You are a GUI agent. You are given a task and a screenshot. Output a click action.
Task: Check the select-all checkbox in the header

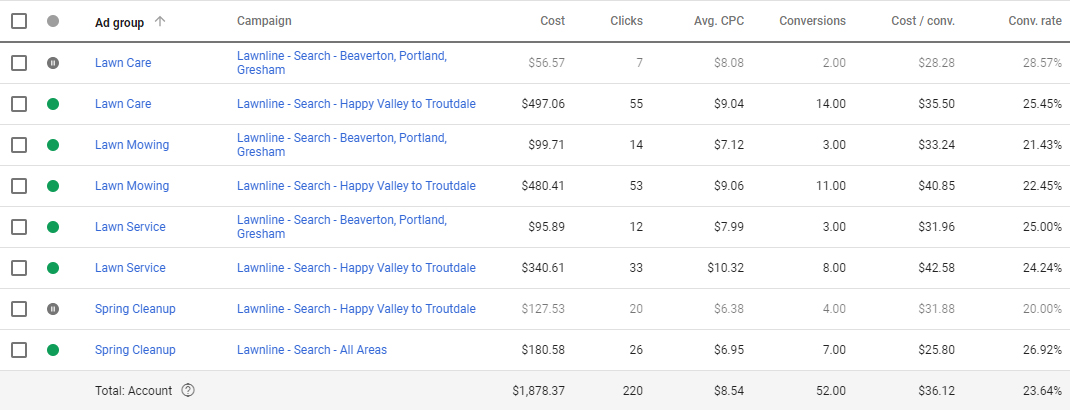pyautogui.click(x=19, y=21)
